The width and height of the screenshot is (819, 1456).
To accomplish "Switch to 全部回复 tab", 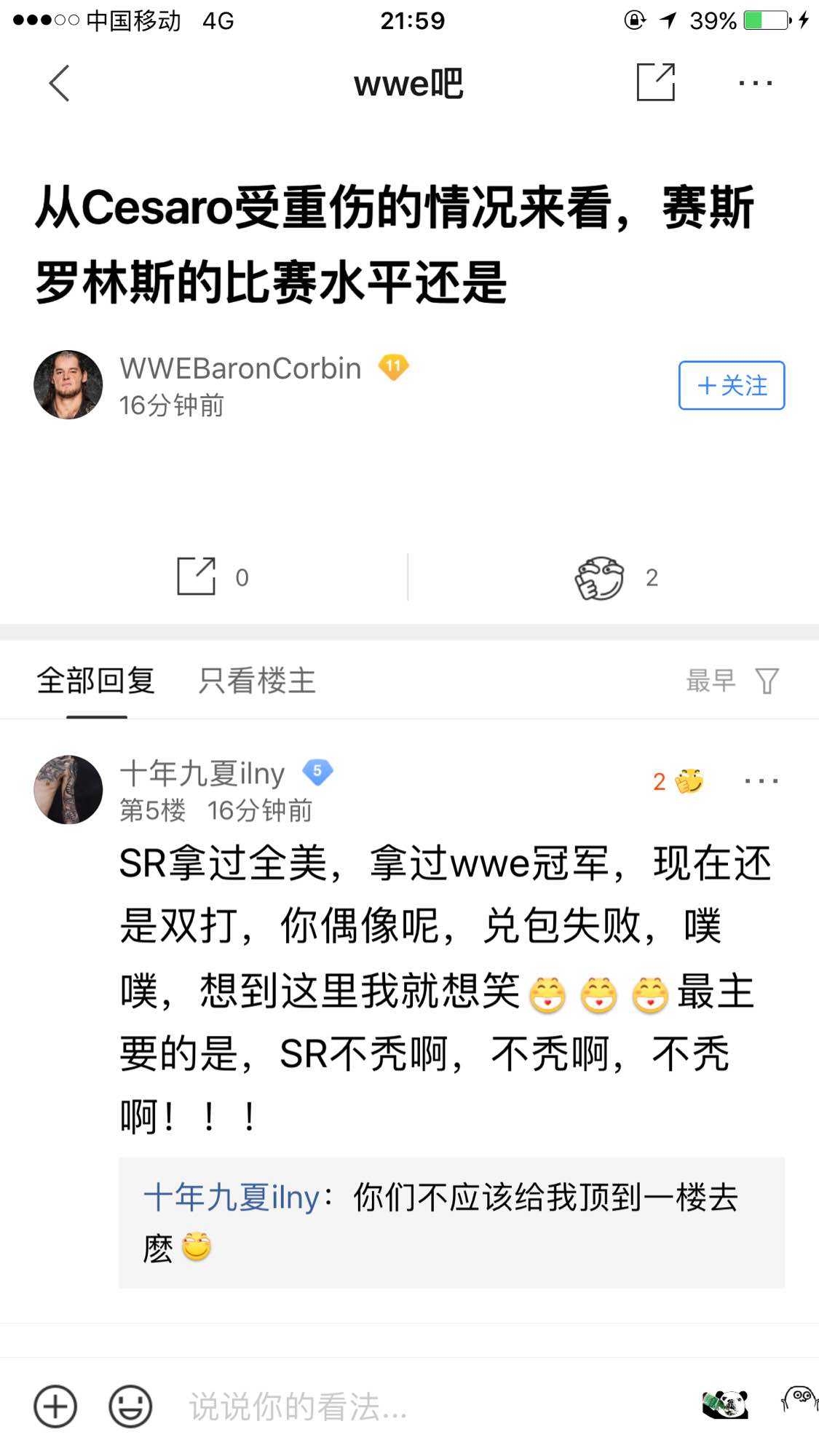I will (x=96, y=681).
